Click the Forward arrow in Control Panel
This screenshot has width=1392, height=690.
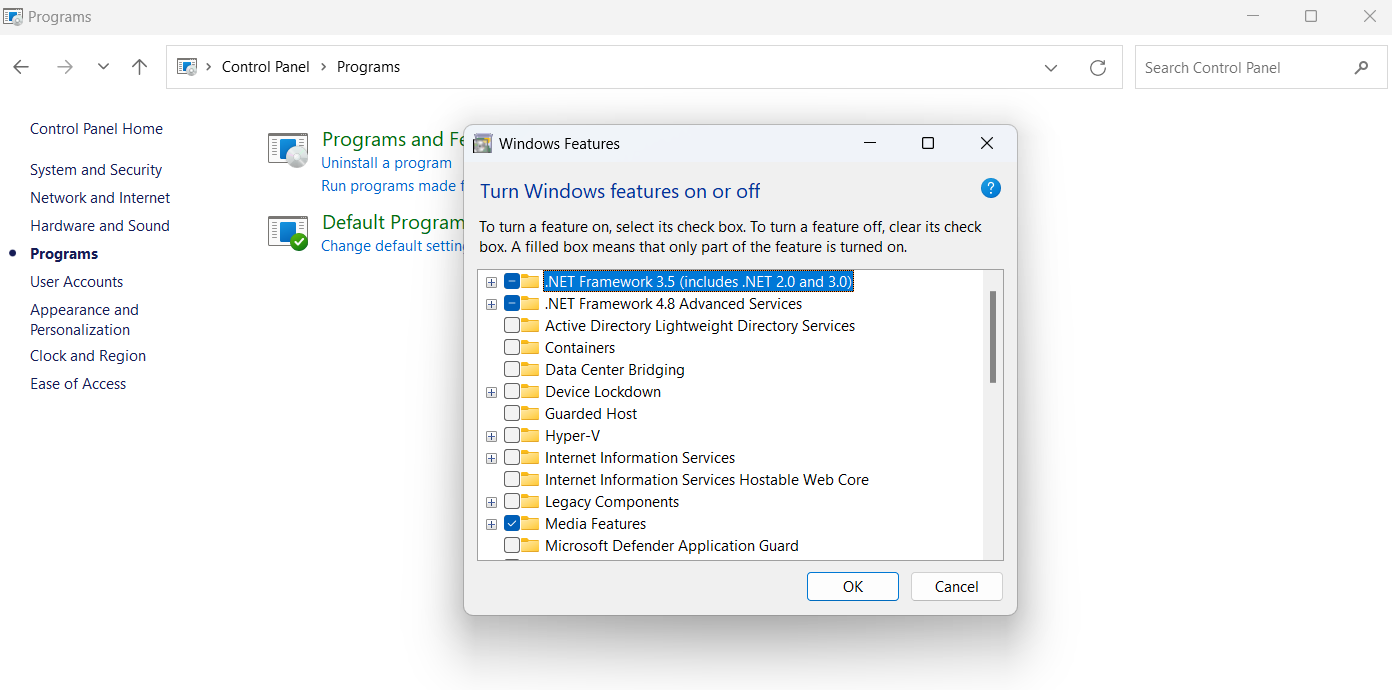click(65, 67)
